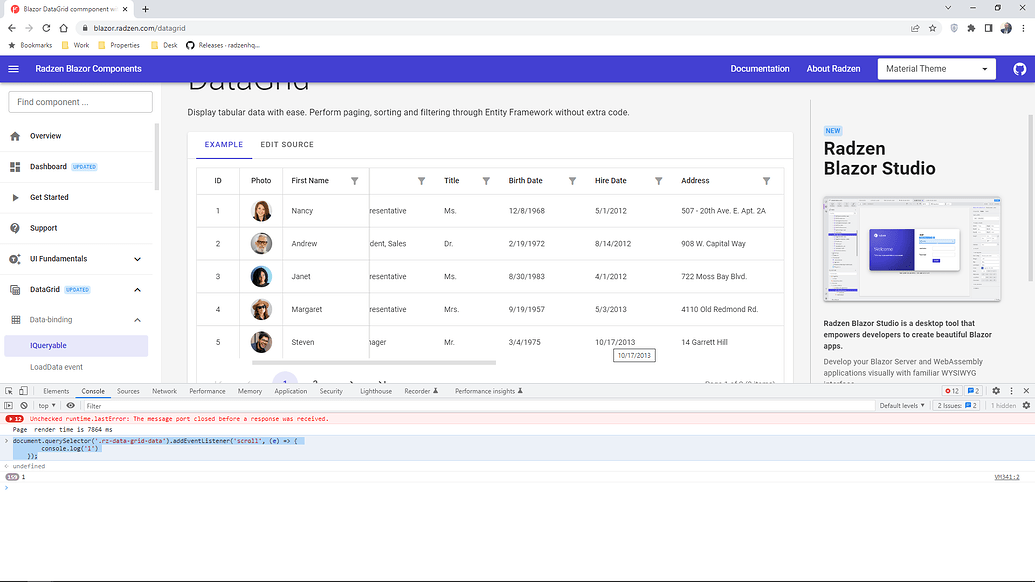This screenshot has height=582, width=1035.
Task: Open the Chrome three-dot menu
Action: pyautogui.click(x=1023, y=28)
